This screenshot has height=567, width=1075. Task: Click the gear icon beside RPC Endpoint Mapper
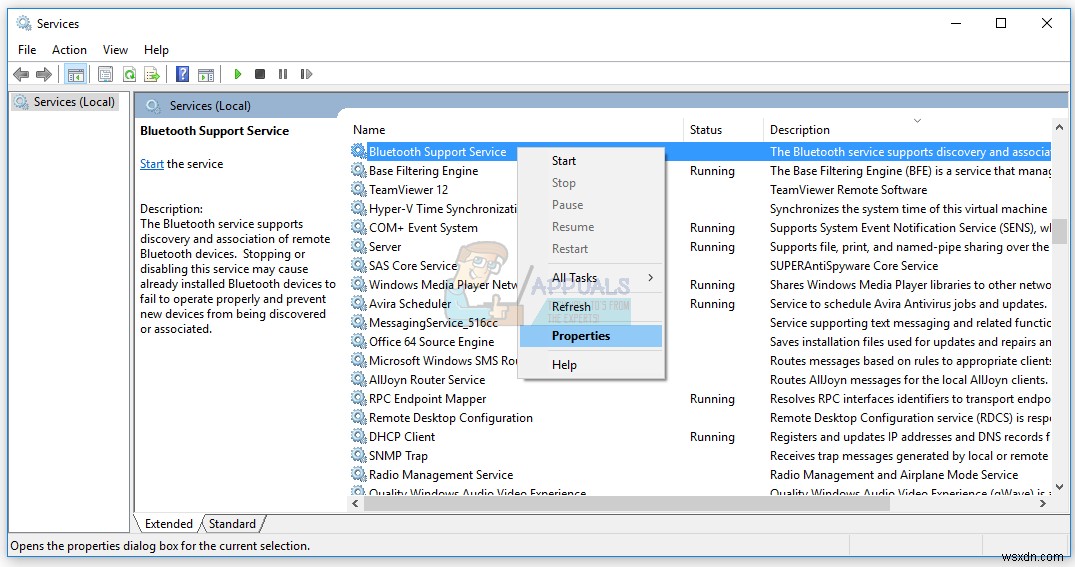[x=359, y=398]
